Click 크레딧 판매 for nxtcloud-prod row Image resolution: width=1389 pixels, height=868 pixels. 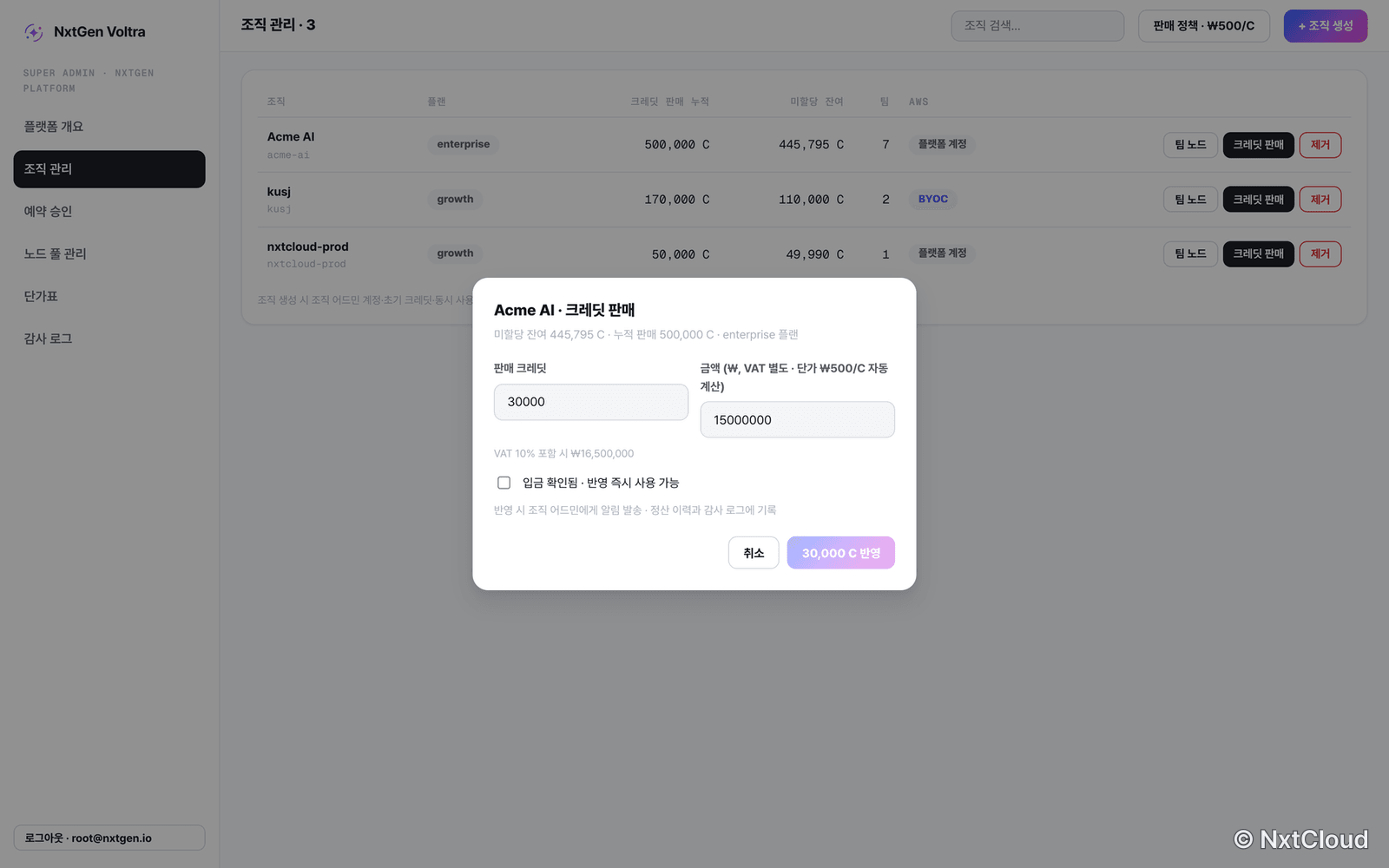tap(1259, 254)
